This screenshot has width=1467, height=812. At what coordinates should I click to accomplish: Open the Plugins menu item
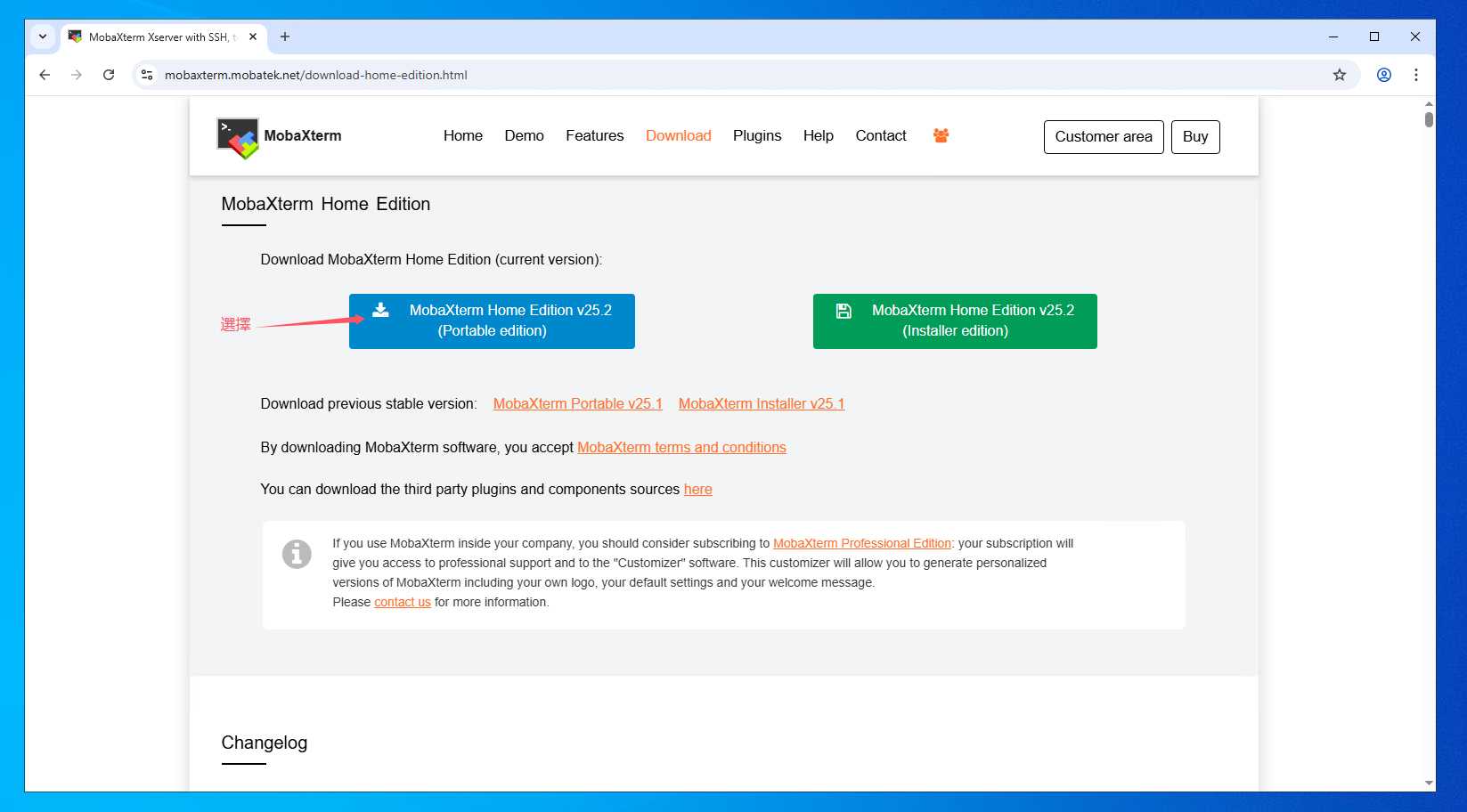[756, 135]
